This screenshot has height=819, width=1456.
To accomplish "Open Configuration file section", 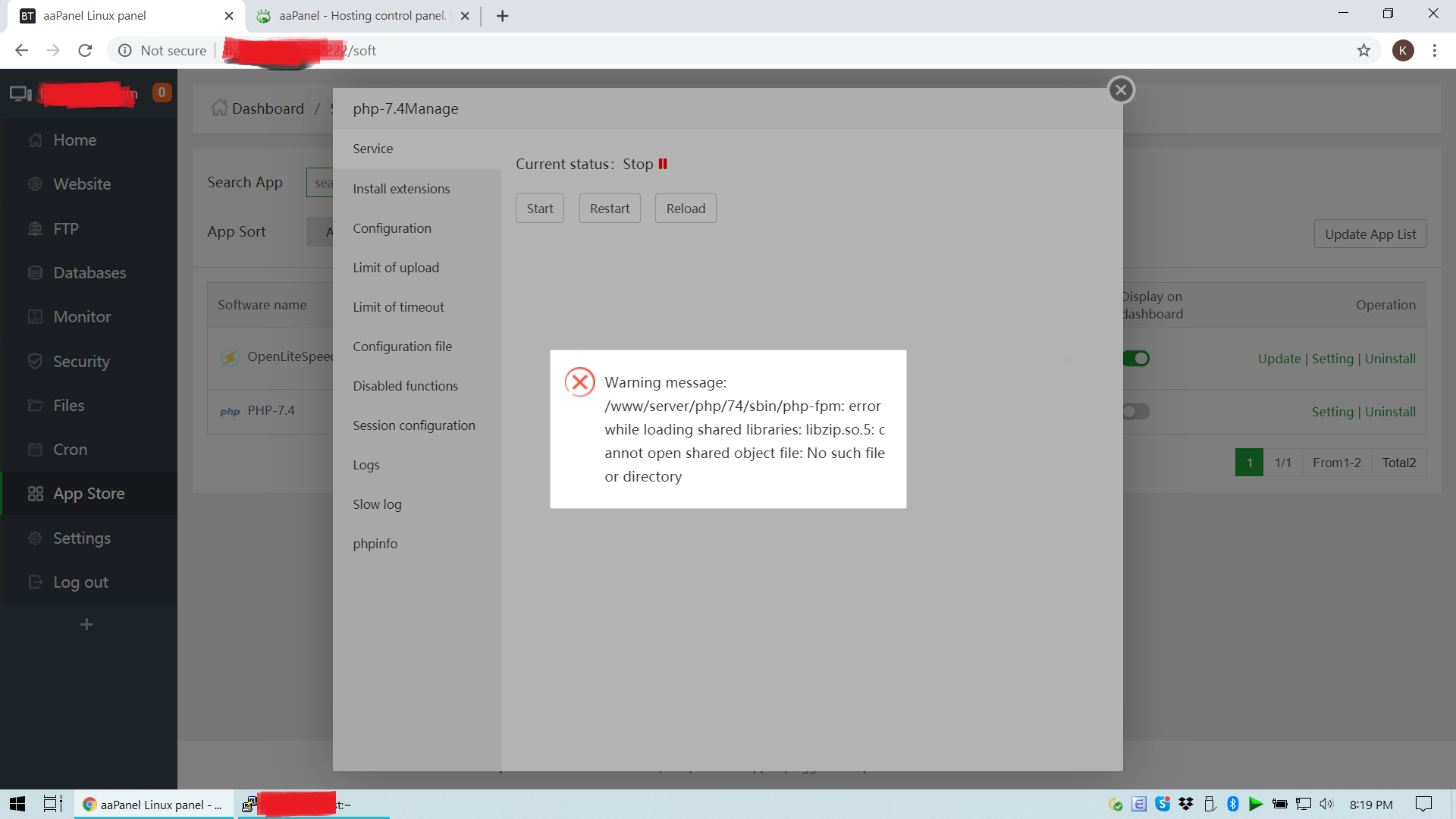I will click(x=402, y=347).
